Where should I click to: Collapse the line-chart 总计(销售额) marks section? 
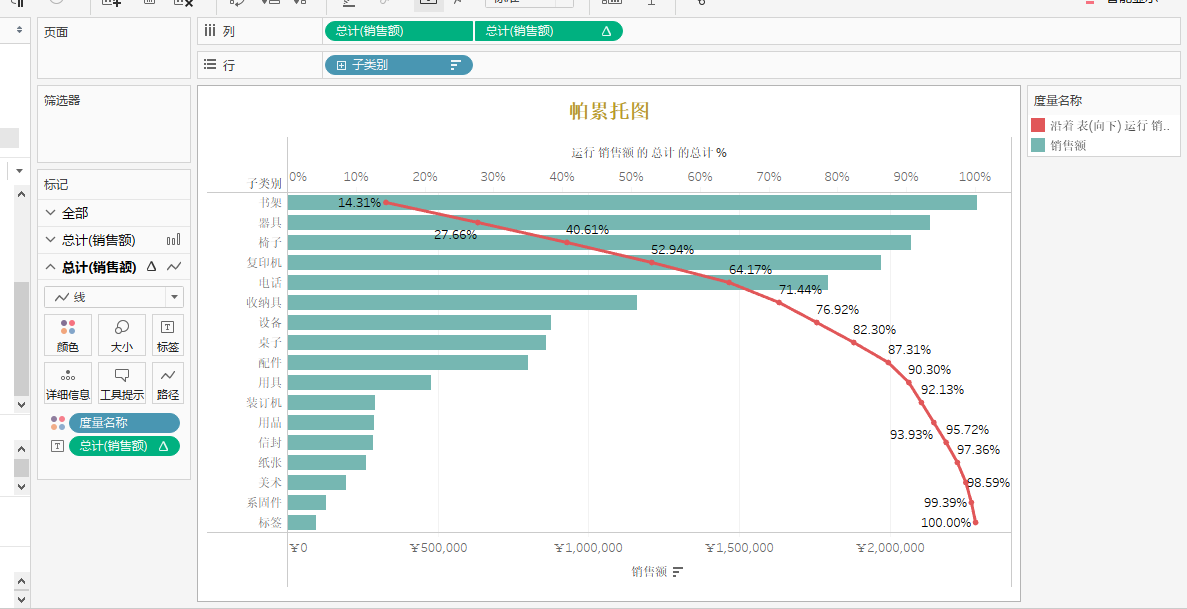coord(52,267)
